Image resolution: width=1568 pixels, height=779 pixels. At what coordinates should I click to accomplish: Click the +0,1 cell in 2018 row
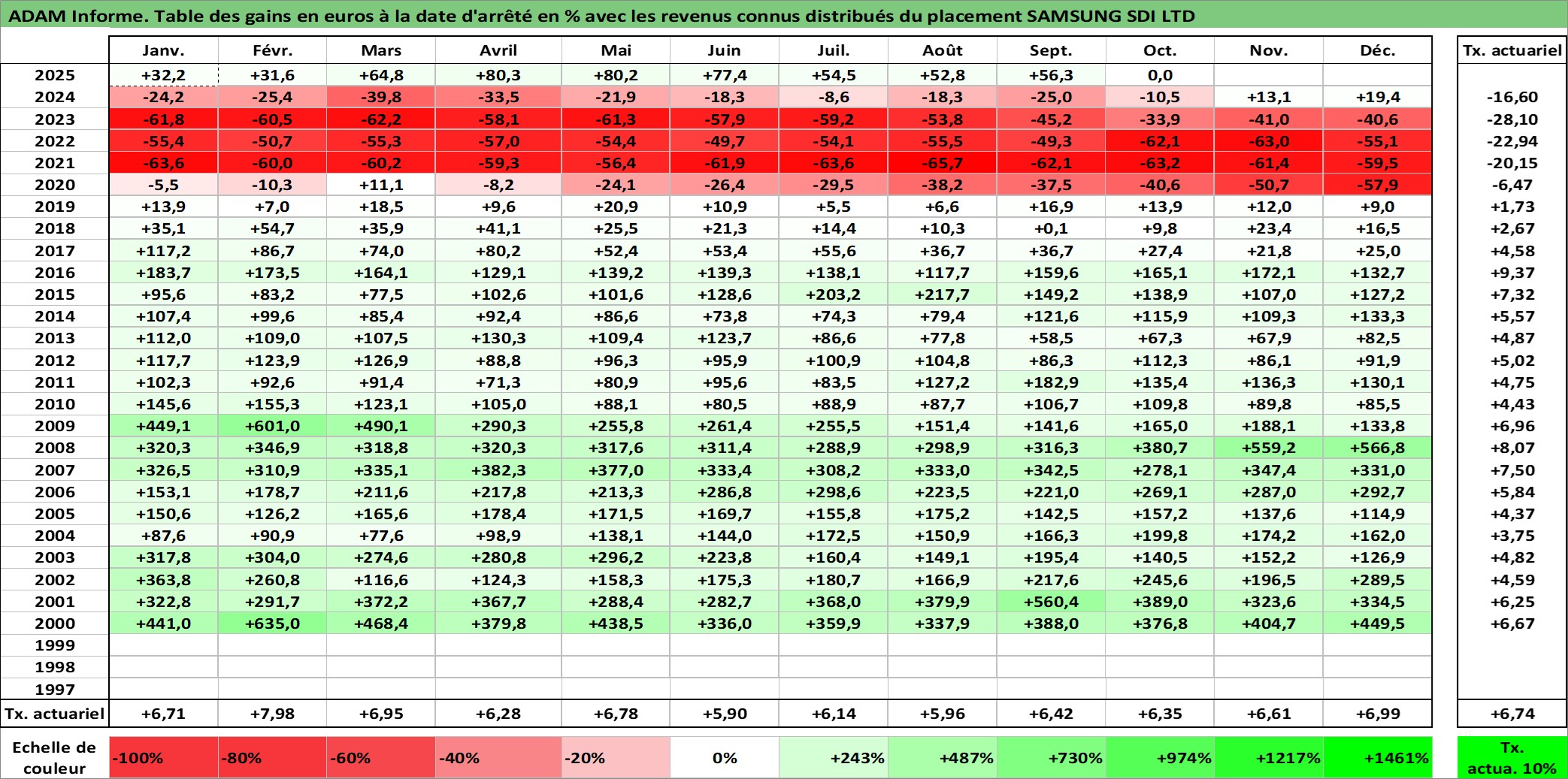click(x=1052, y=228)
